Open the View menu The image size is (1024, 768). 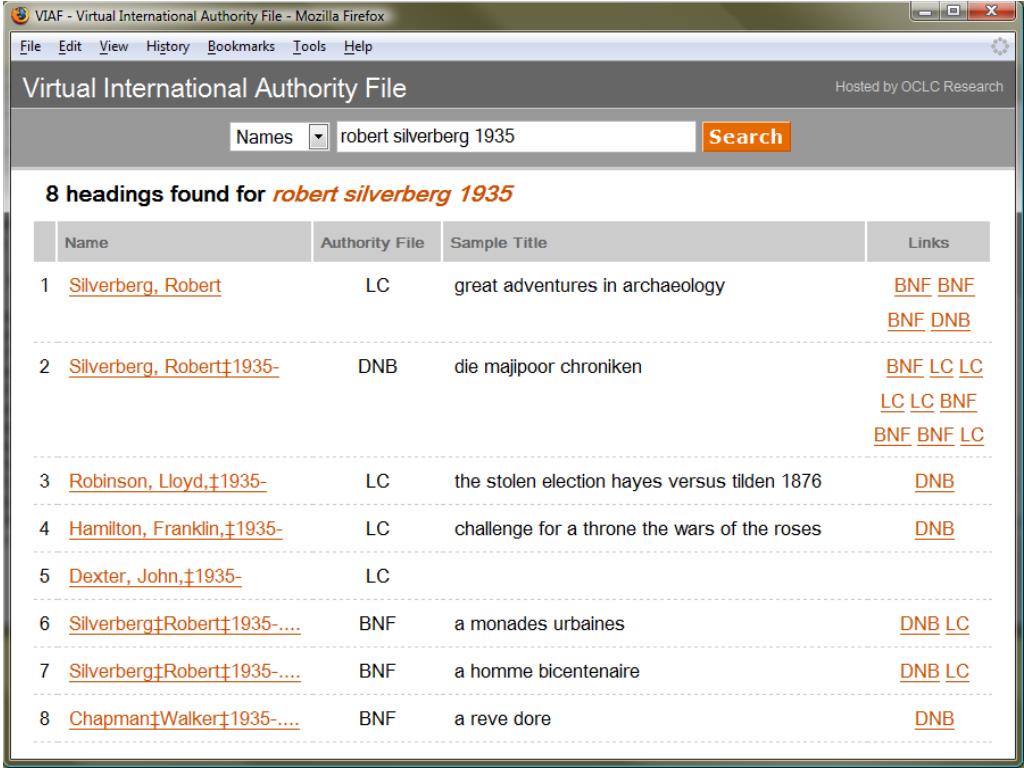114,46
